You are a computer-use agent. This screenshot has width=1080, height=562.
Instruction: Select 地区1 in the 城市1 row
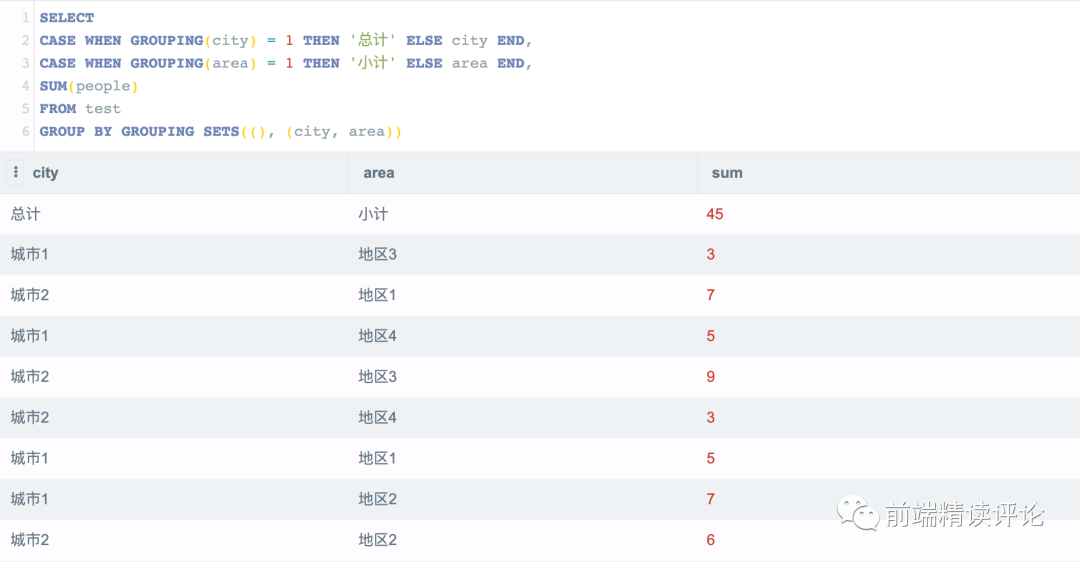click(377, 458)
